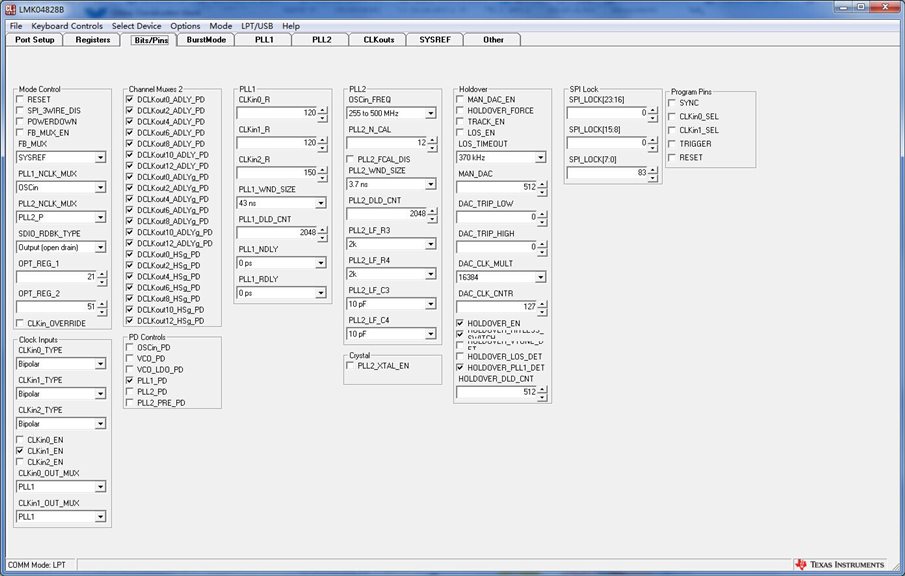Switch to the SYSREF tab
The image size is (905, 576).
(x=435, y=40)
